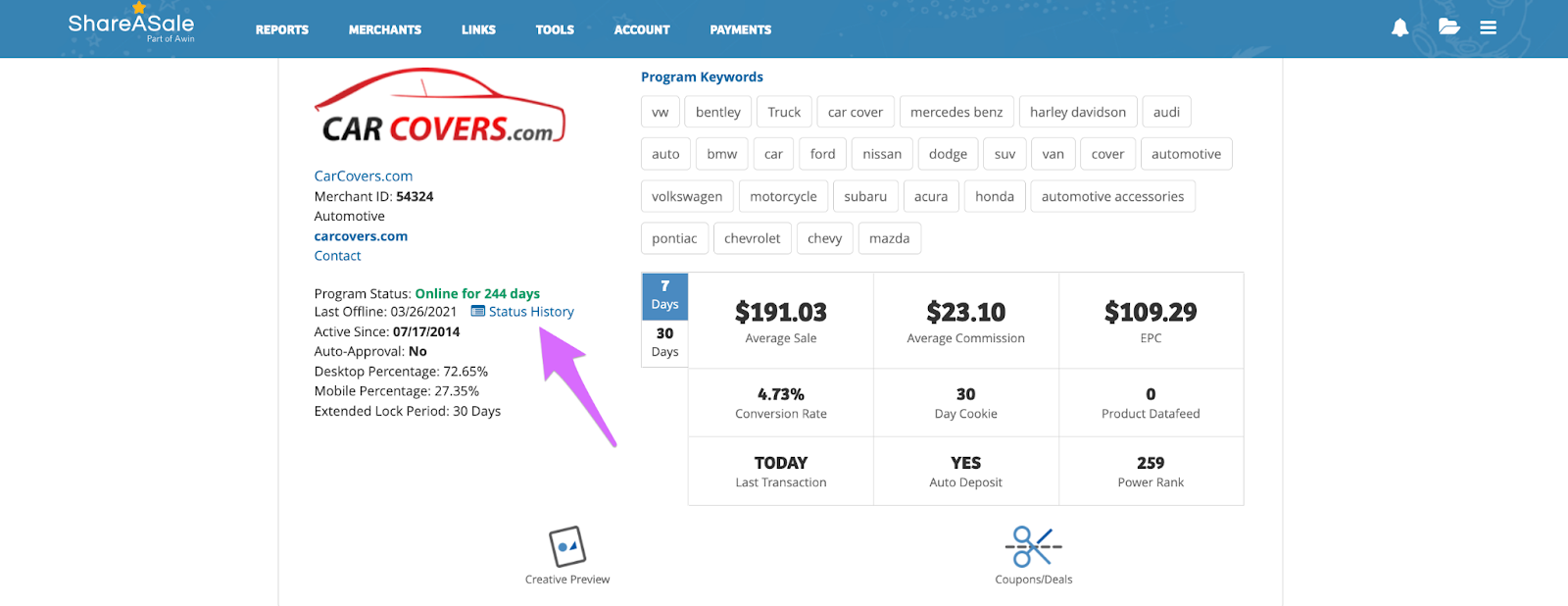Image resolution: width=1568 pixels, height=606 pixels.
Task: Click the $23.10 Average Commission value
Action: pos(966,313)
